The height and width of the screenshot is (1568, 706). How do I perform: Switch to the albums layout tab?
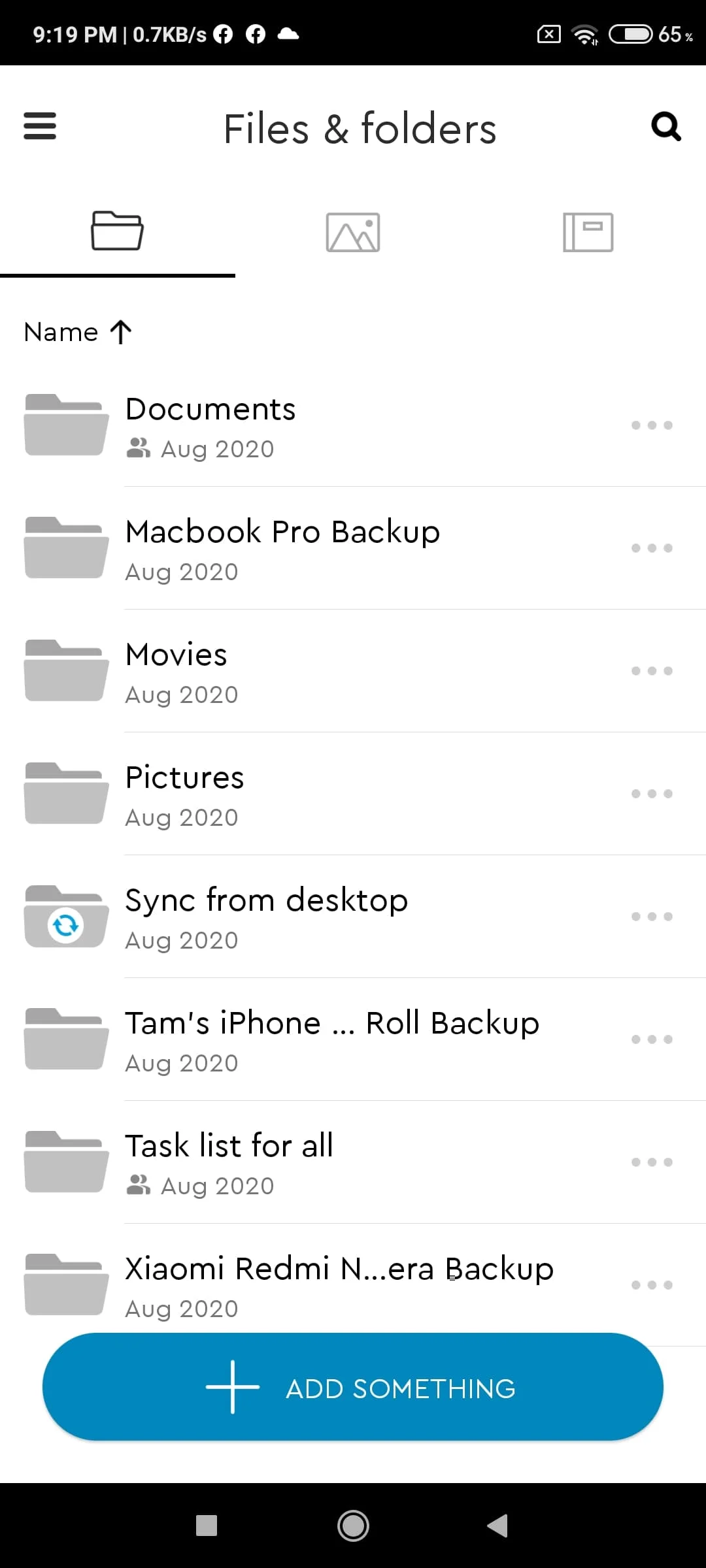[588, 232]
